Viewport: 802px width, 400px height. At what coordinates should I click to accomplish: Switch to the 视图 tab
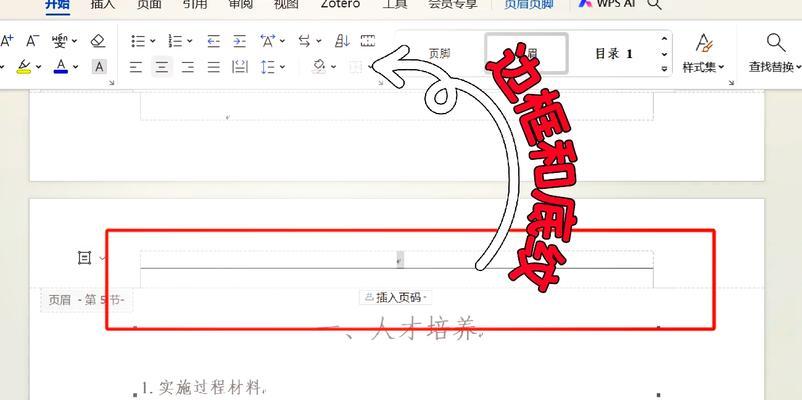click(286, 4)
